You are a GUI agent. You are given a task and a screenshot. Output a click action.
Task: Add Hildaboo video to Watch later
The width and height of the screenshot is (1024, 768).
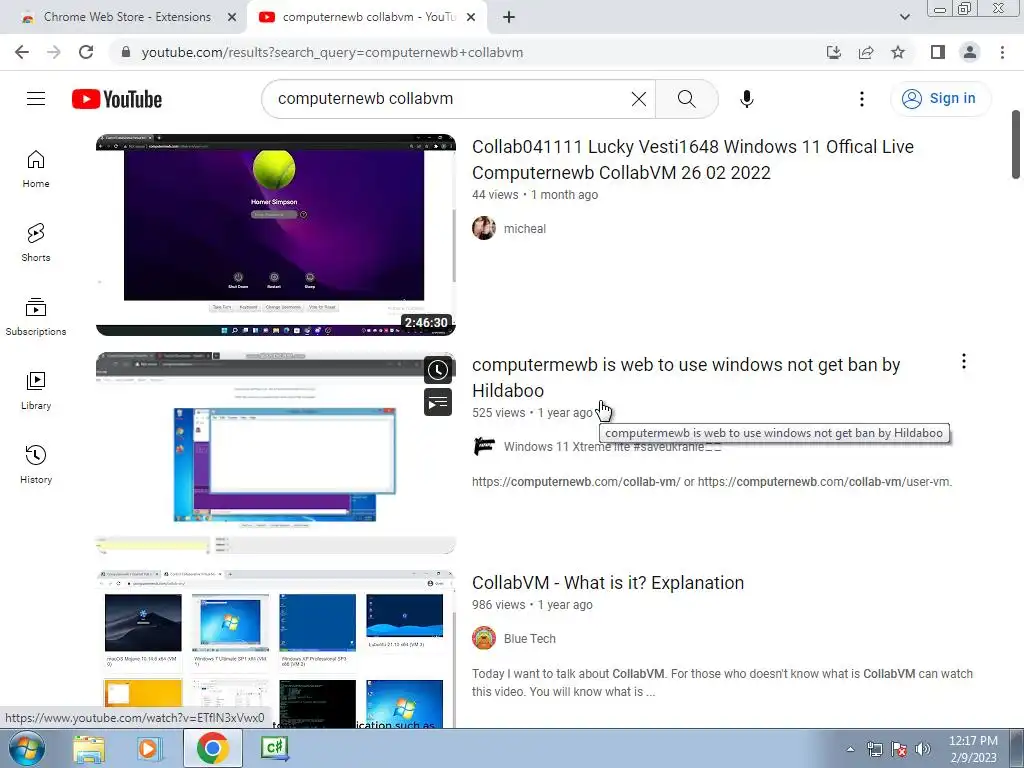click(x=438, y=370)
